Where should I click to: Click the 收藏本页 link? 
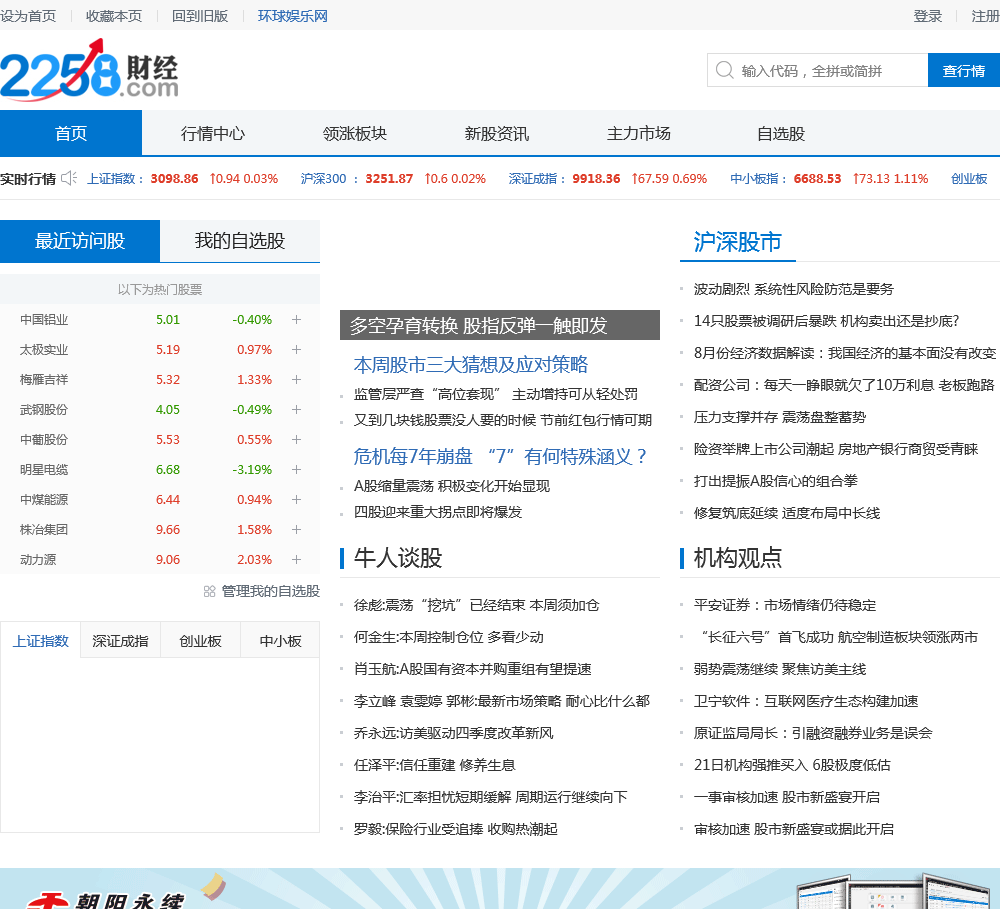[114, 16]
